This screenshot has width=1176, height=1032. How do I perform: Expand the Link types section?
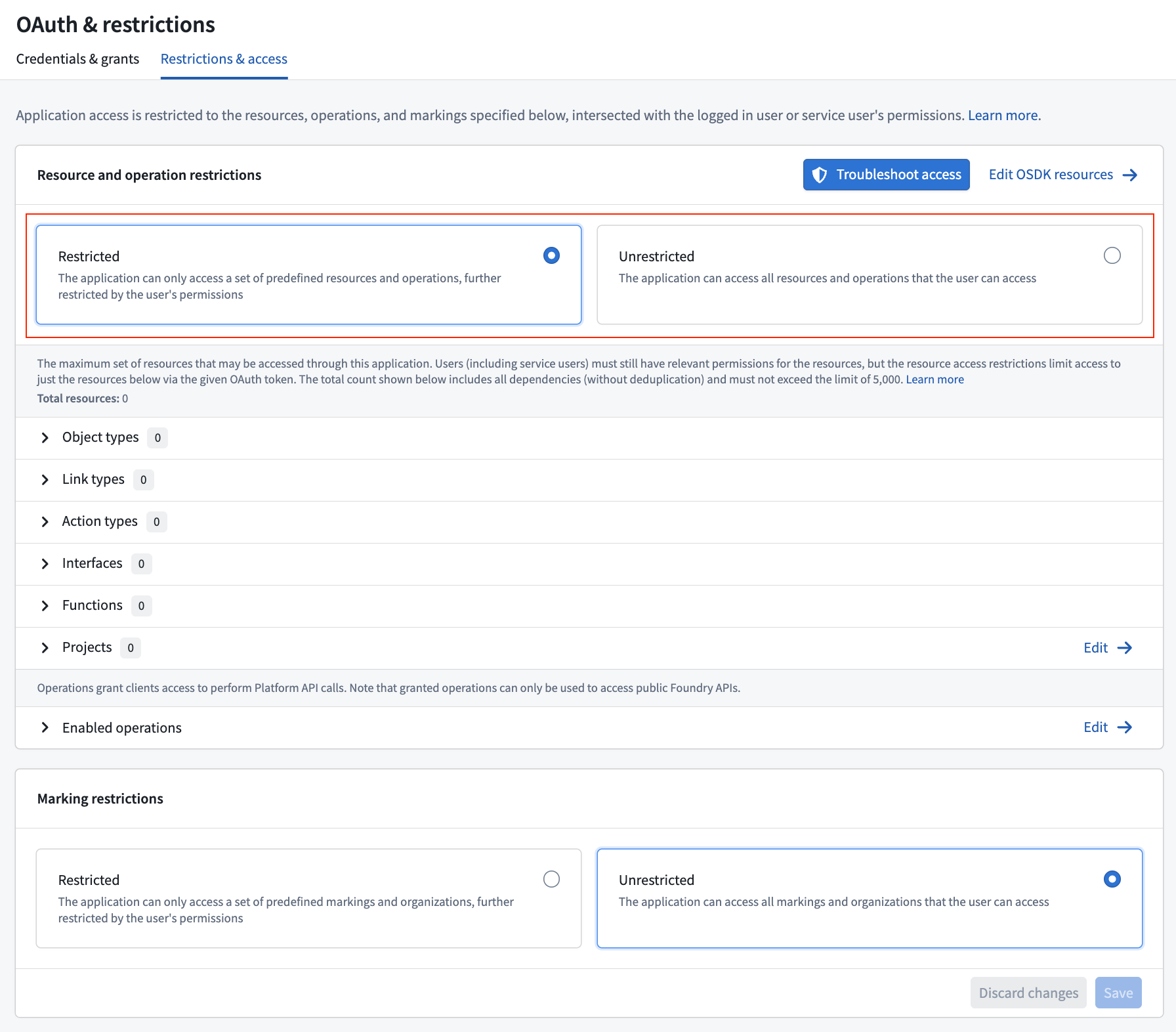pyautogui.click(x=45, y=480)
